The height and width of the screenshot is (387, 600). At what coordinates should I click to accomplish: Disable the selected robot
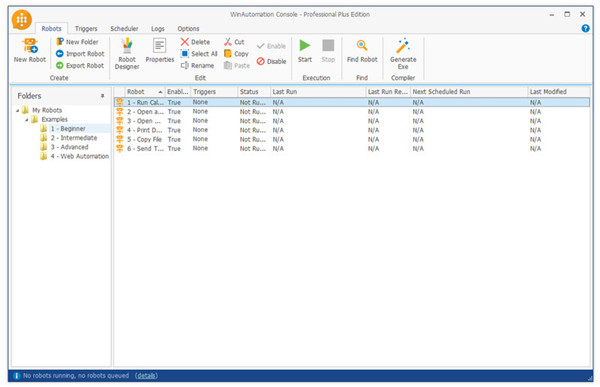271,61
